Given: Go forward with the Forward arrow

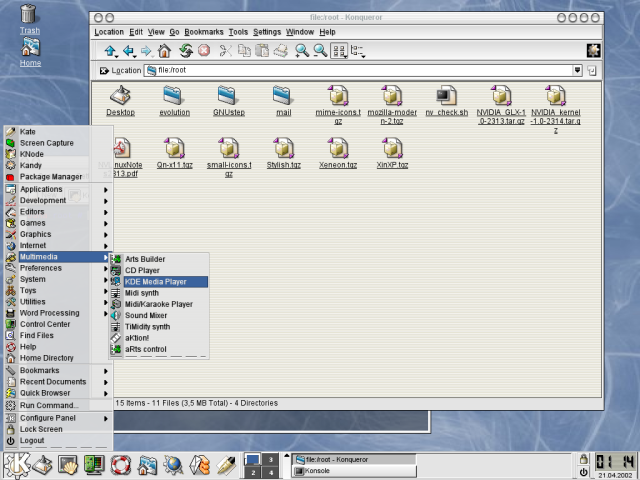Looking at the screenshot, I should pos(146,51).
